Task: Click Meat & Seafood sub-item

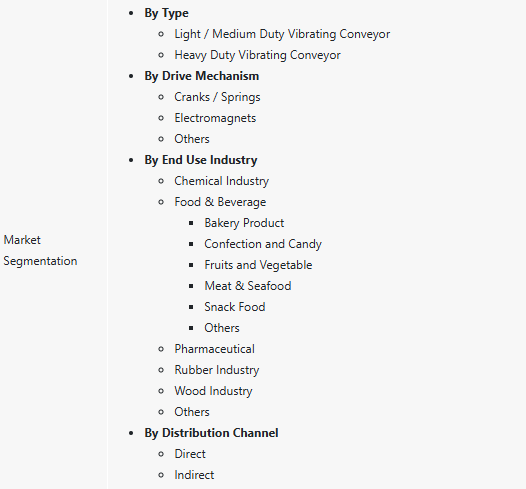Action: [248, 286]
